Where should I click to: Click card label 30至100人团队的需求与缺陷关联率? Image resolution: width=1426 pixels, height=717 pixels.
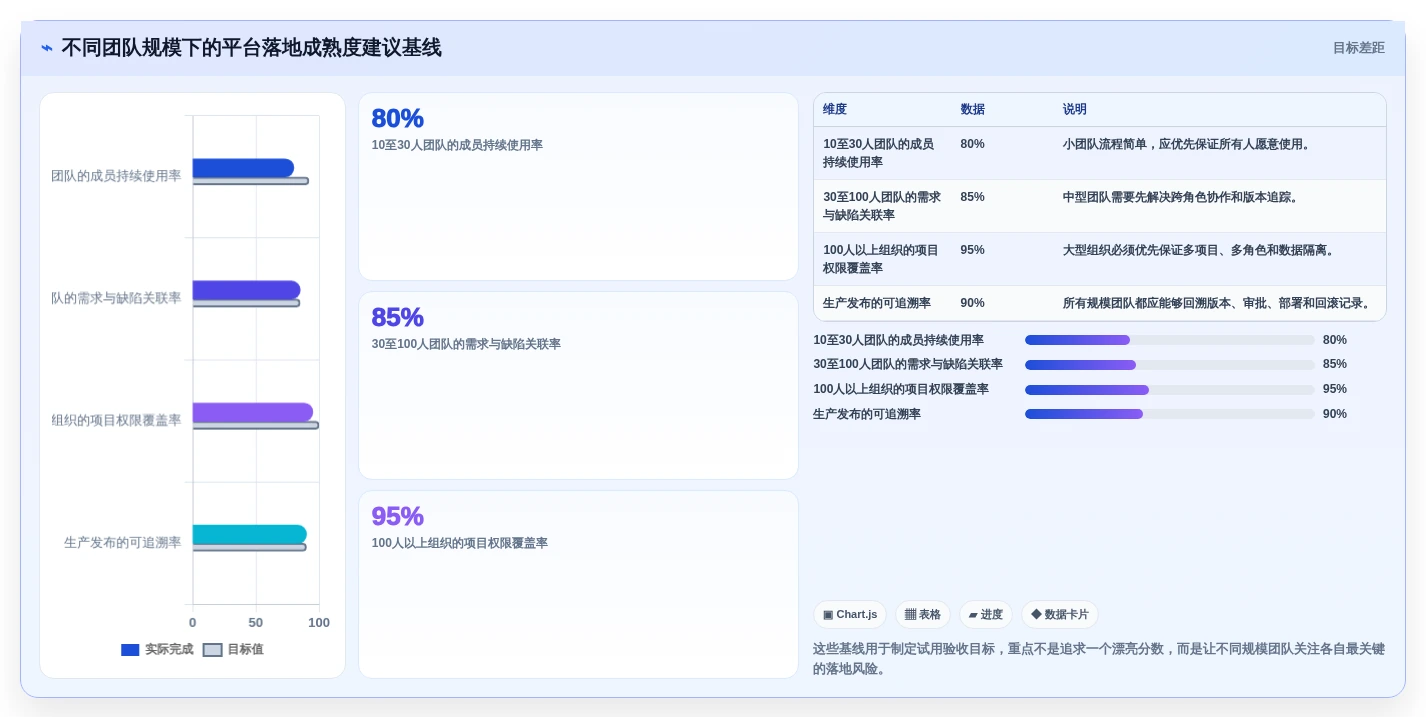[x=466, y=344]
